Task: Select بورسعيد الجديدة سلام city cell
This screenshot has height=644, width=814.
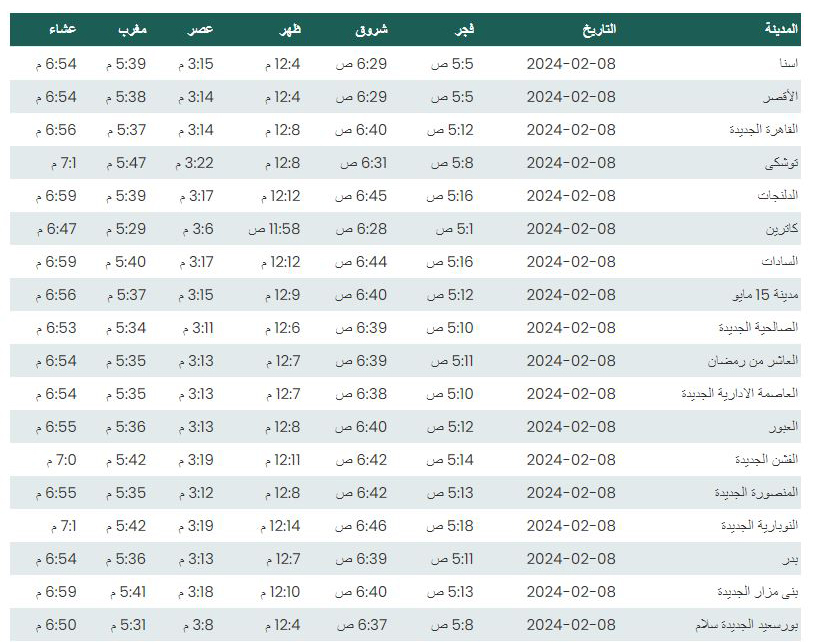Action: pyautogui.click(x=747, y=625)
